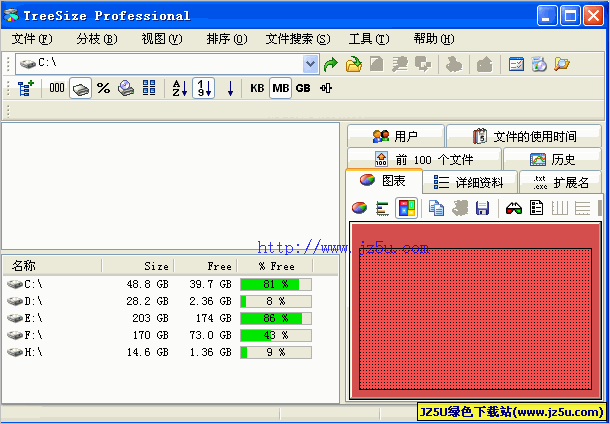This screenshot has height=424, width=610.
Task: Click the 名称 column header
Action: tap(53, 266)
